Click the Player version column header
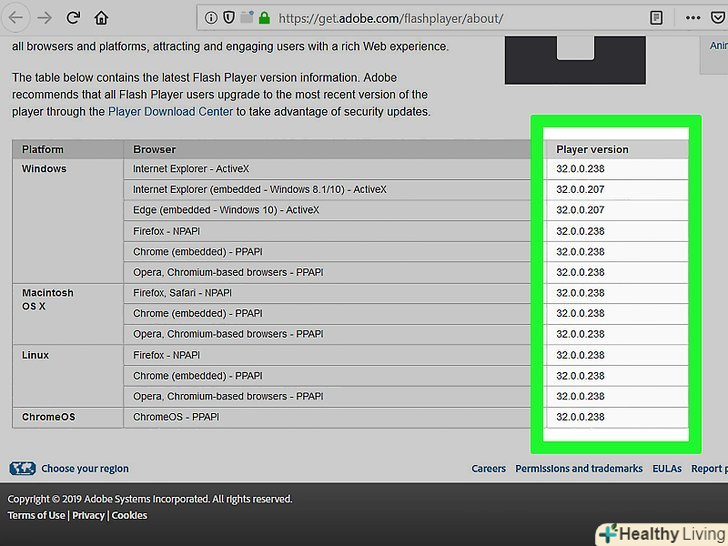 [x=616, y=150]
